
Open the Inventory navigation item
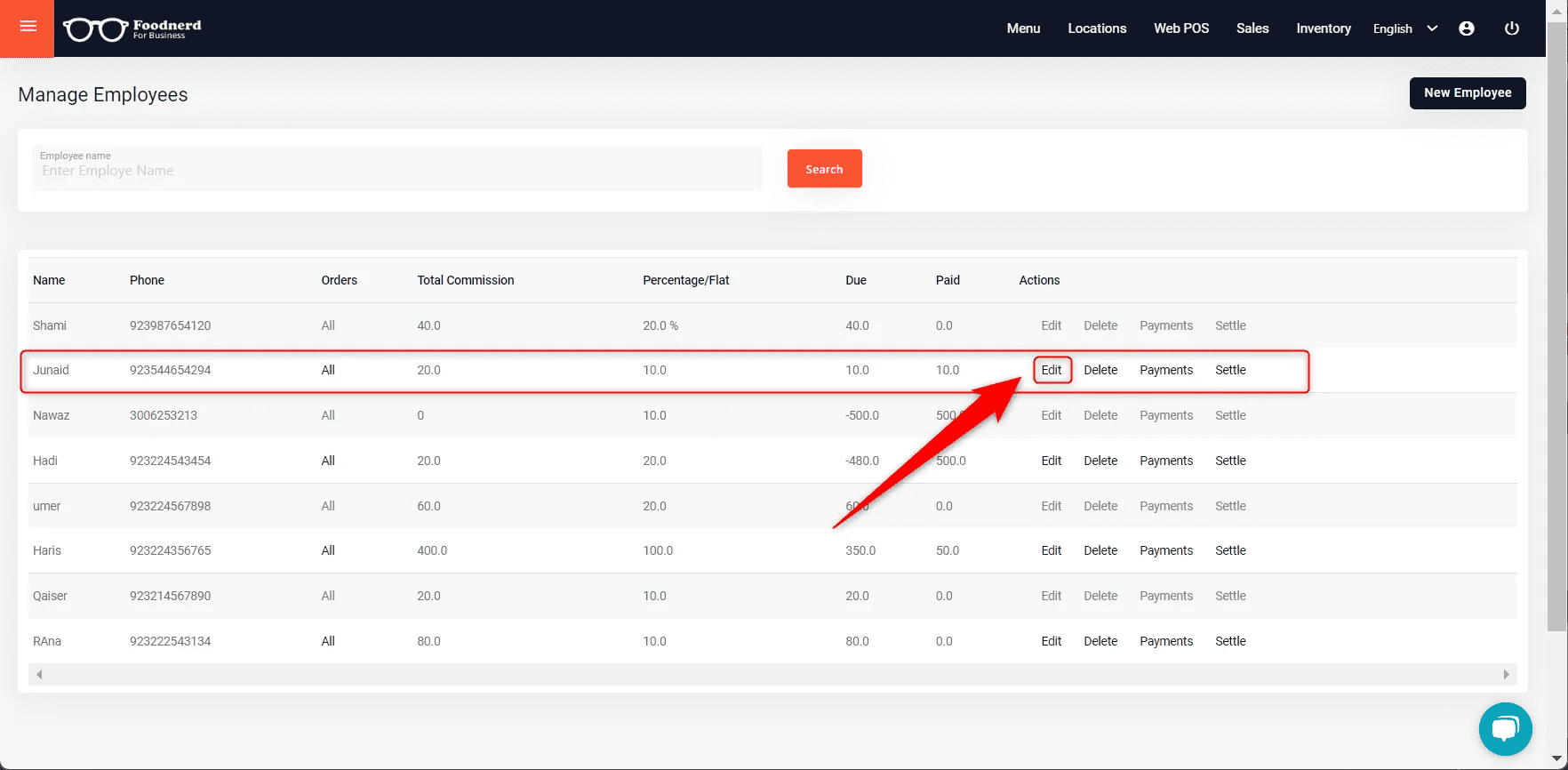coord(1324,28)
